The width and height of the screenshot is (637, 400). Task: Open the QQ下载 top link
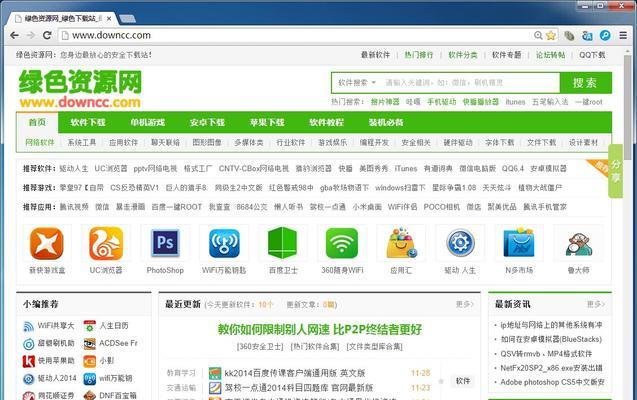click(x=592, y=55)
